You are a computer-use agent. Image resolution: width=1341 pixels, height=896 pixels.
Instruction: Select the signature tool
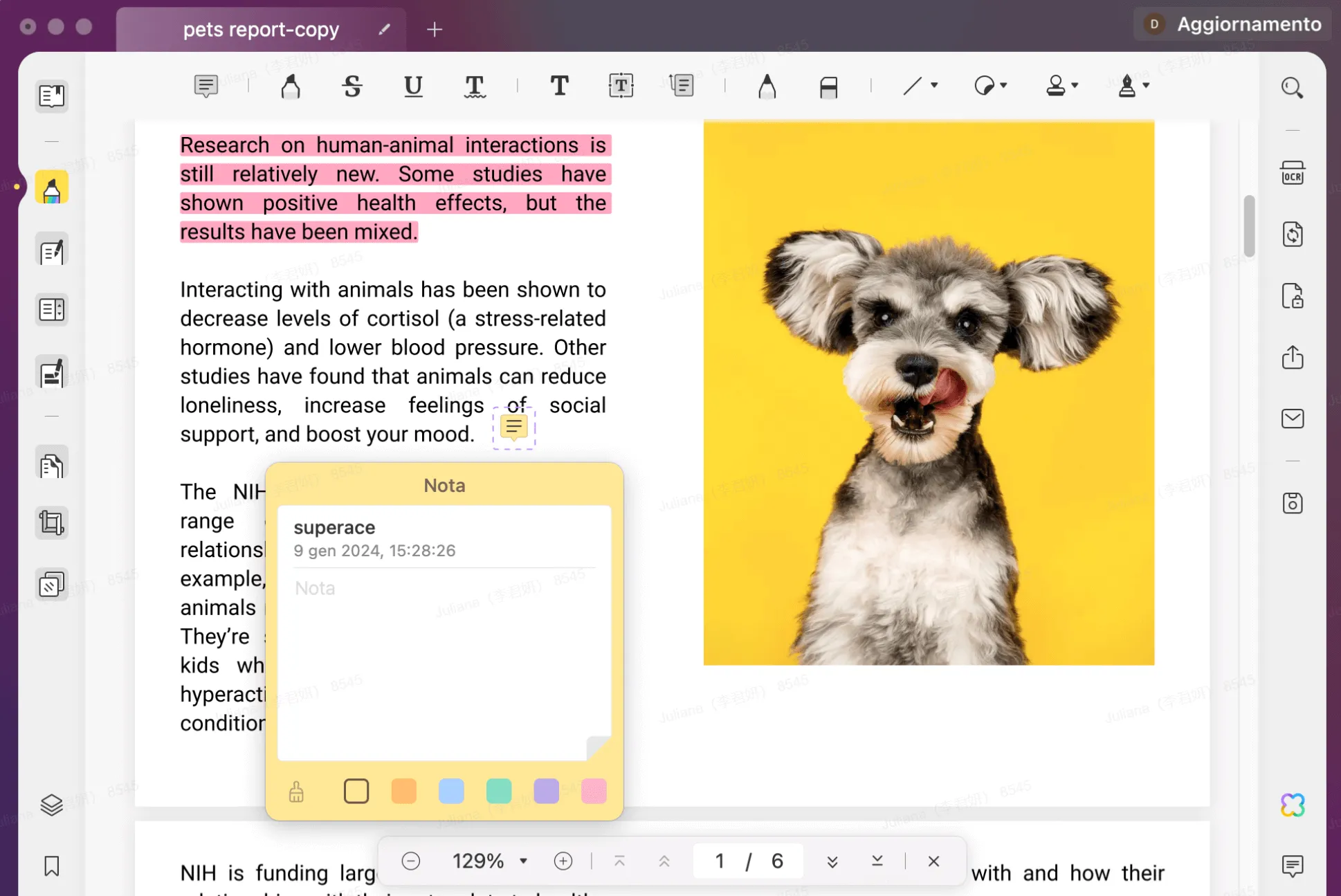click(1126, 86)
